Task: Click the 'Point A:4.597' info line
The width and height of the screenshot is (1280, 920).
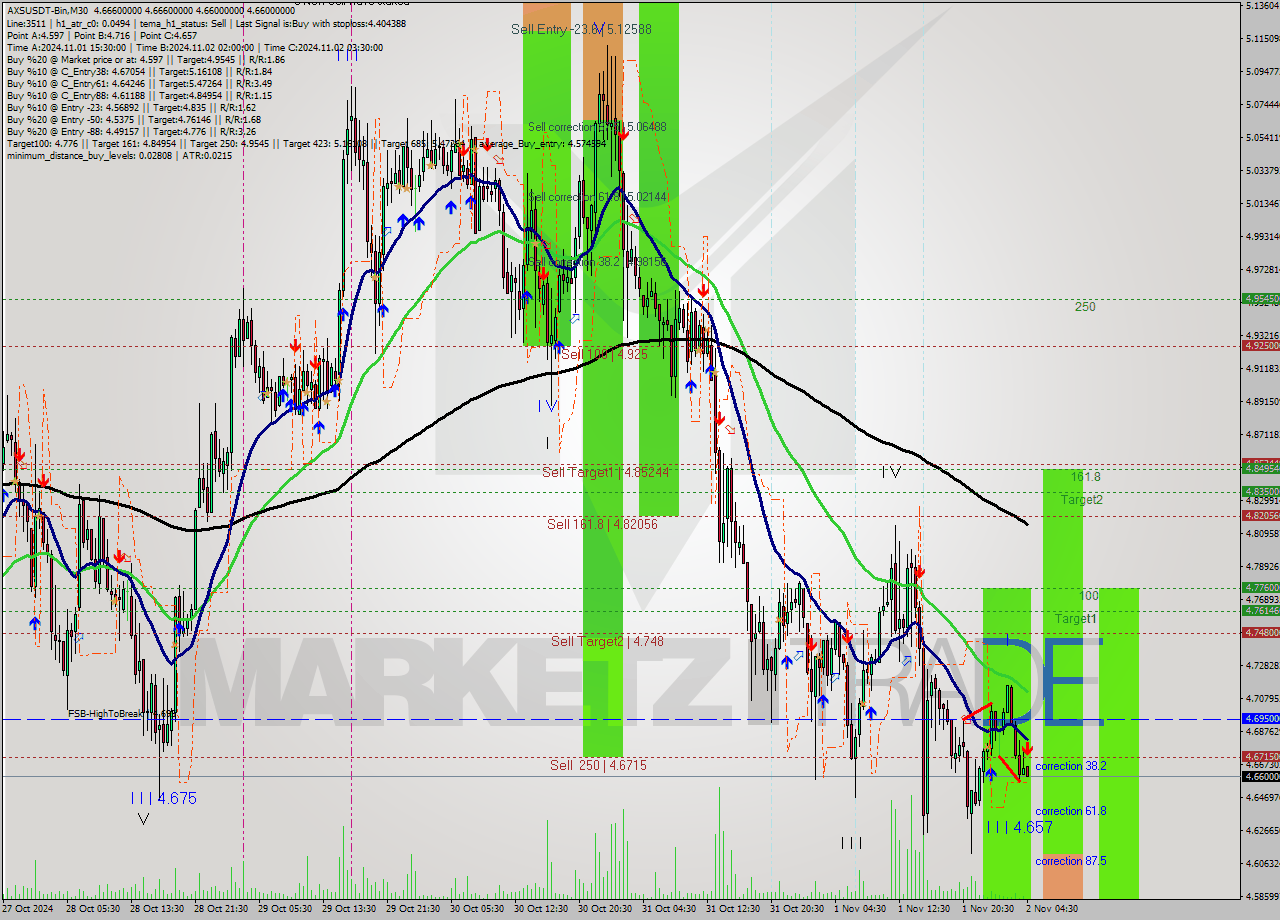Action: click(102, 35)
